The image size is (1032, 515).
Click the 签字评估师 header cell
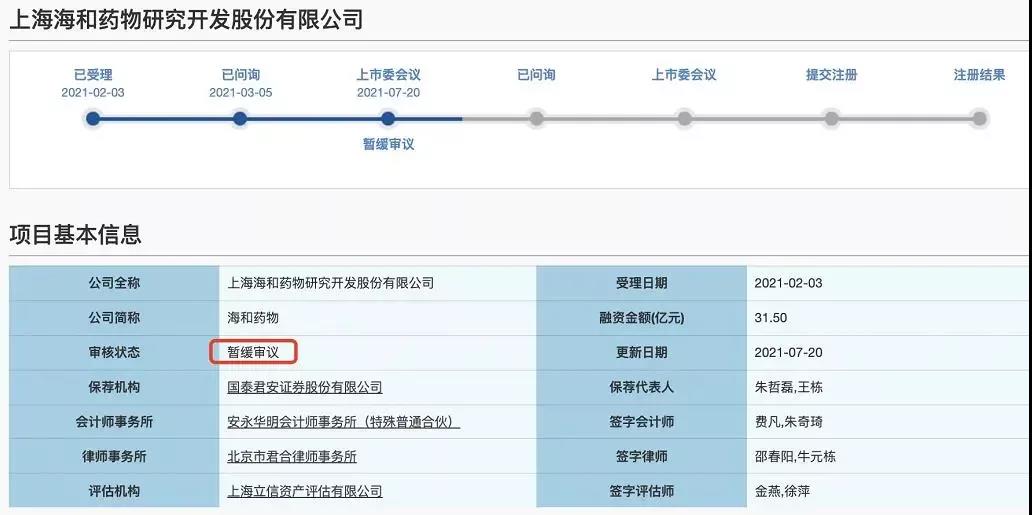[642, 491]
